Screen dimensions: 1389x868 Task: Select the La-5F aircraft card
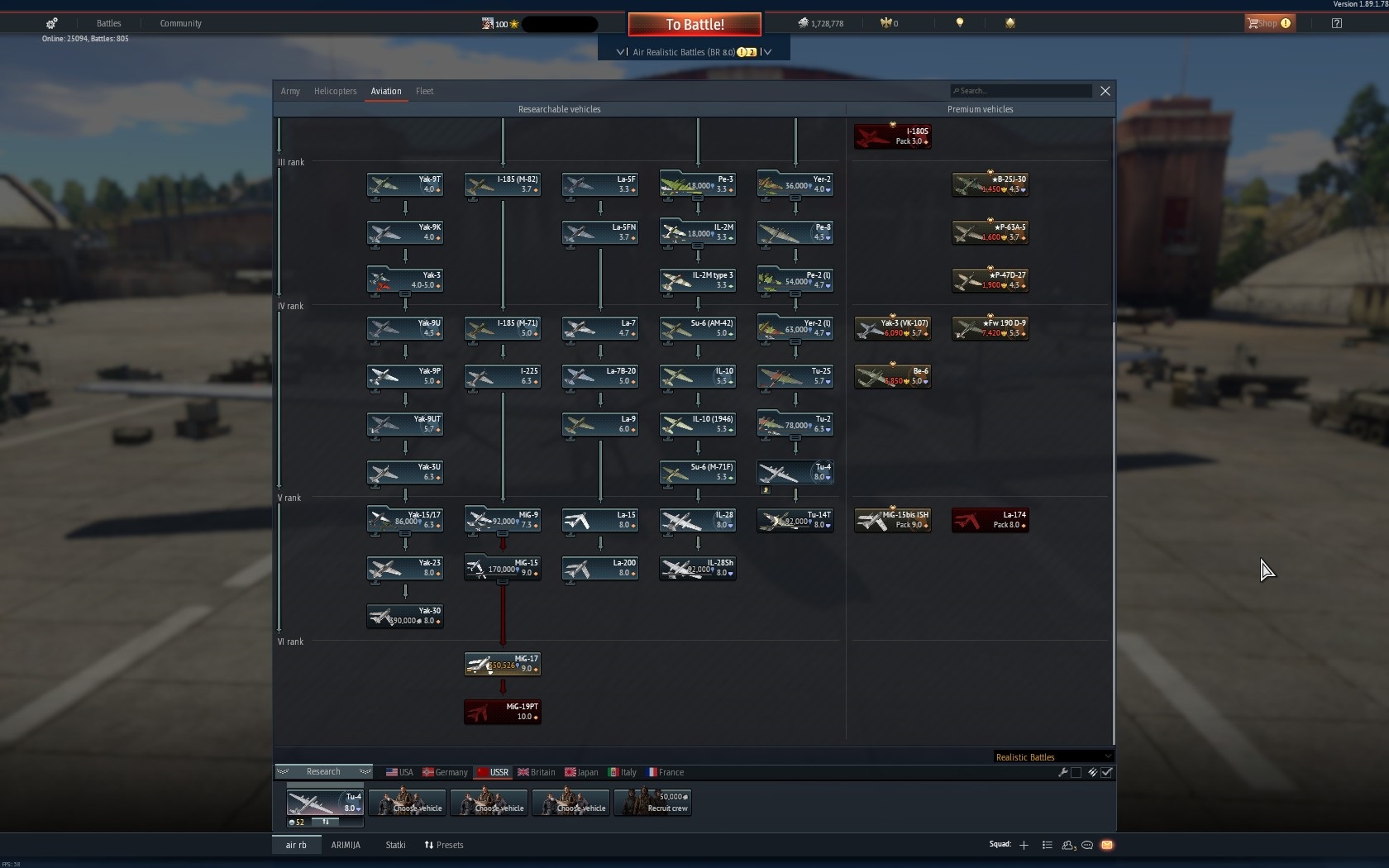pyautogui.click(x=600, y=184)
